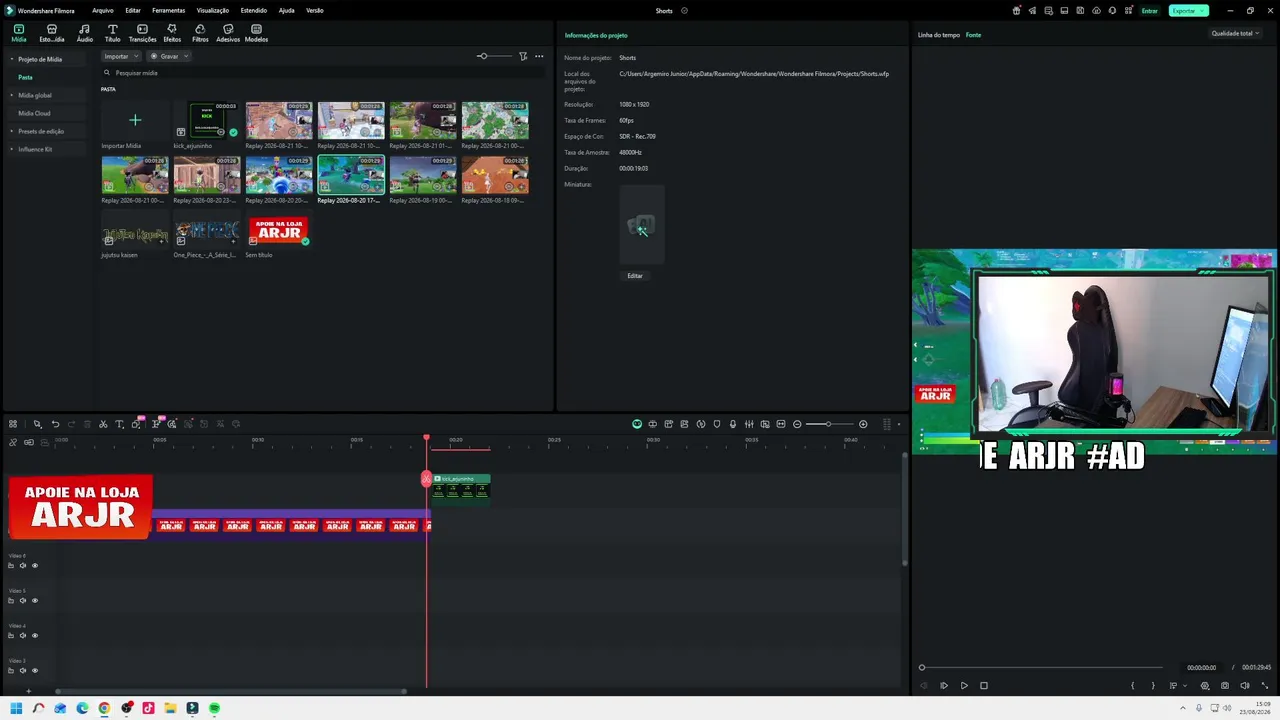
Task: Click the Entrar sign-in button
Action: 1150,11
